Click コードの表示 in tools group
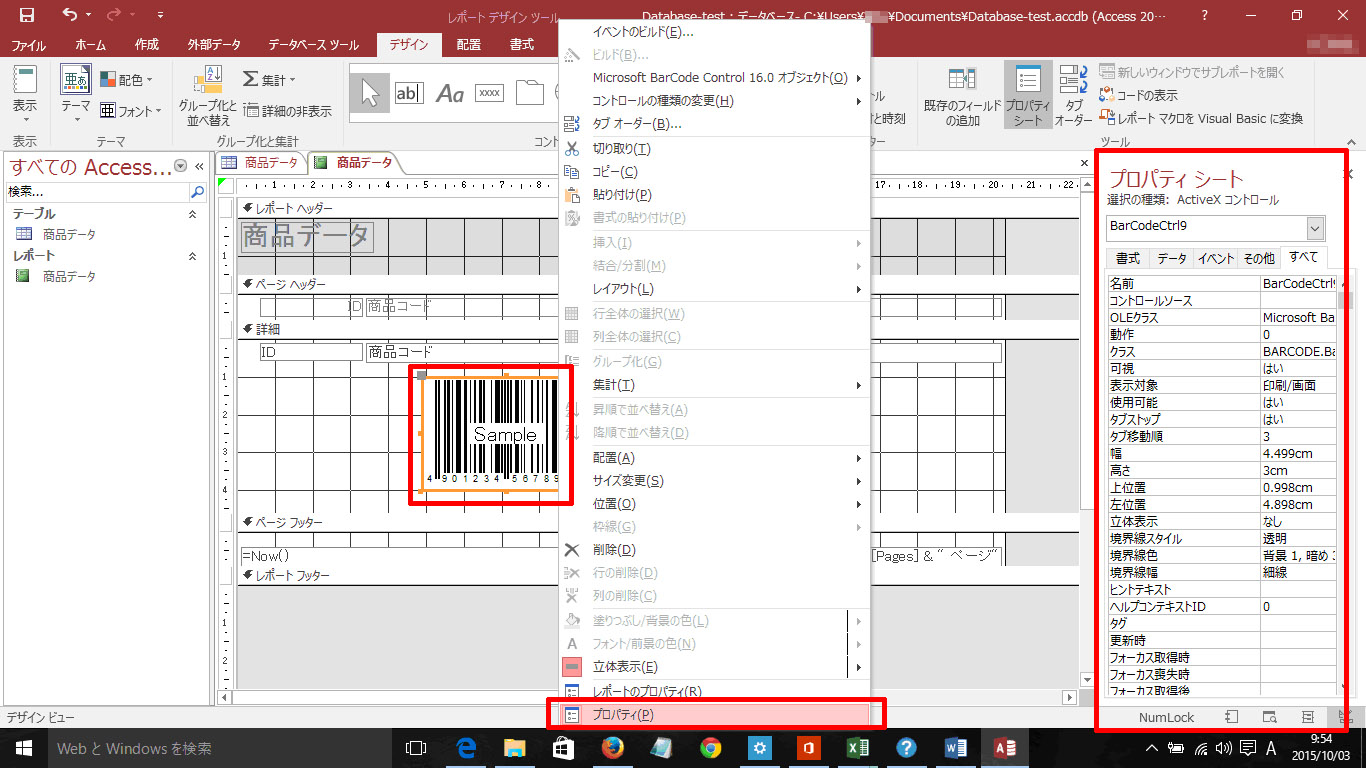Image resolution: width=1366 pixels, height=768 pixels. (x=1138, y=95)
